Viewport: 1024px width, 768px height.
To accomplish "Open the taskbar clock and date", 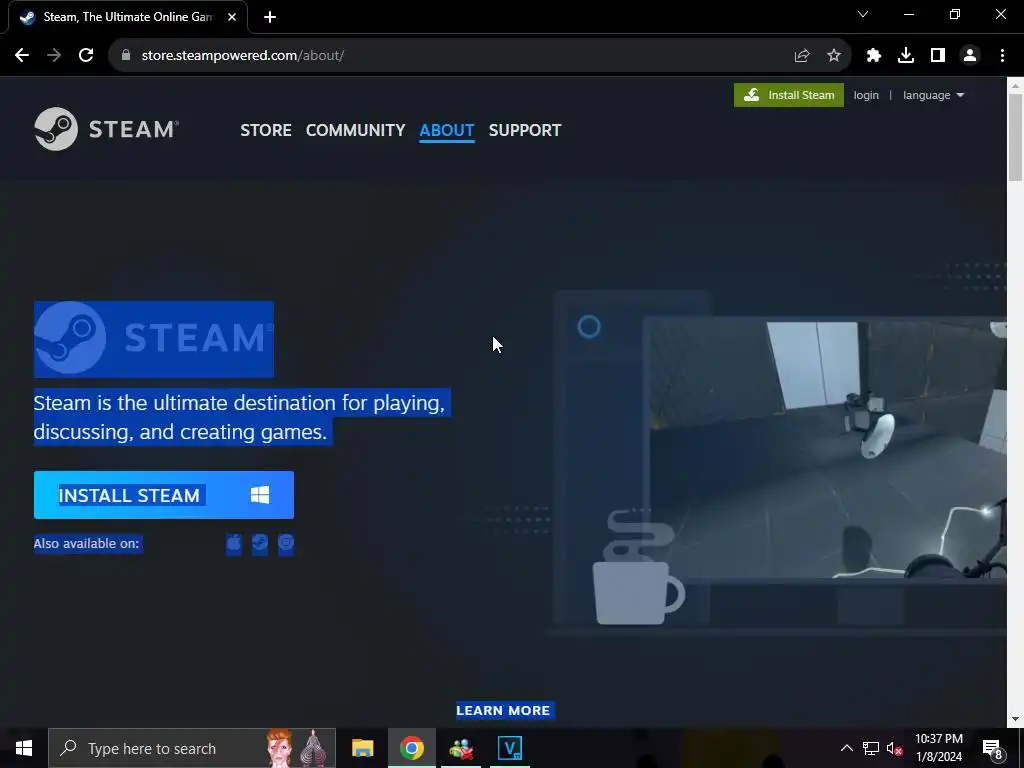I will [938, 748].
